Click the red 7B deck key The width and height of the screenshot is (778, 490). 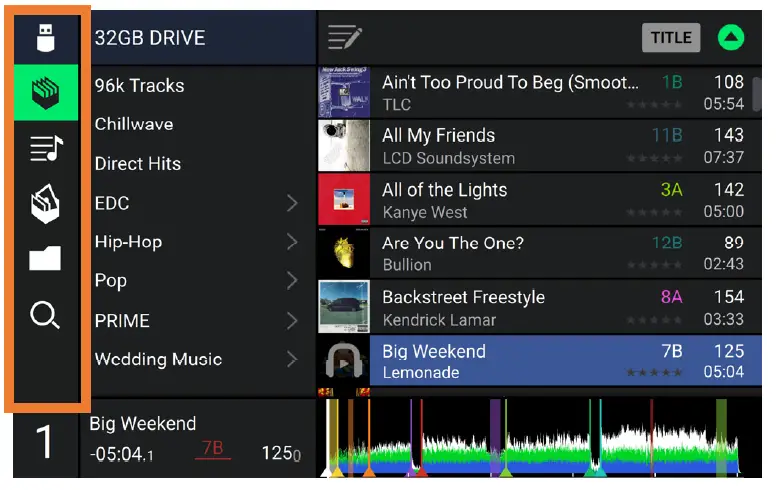pos(213,449)
